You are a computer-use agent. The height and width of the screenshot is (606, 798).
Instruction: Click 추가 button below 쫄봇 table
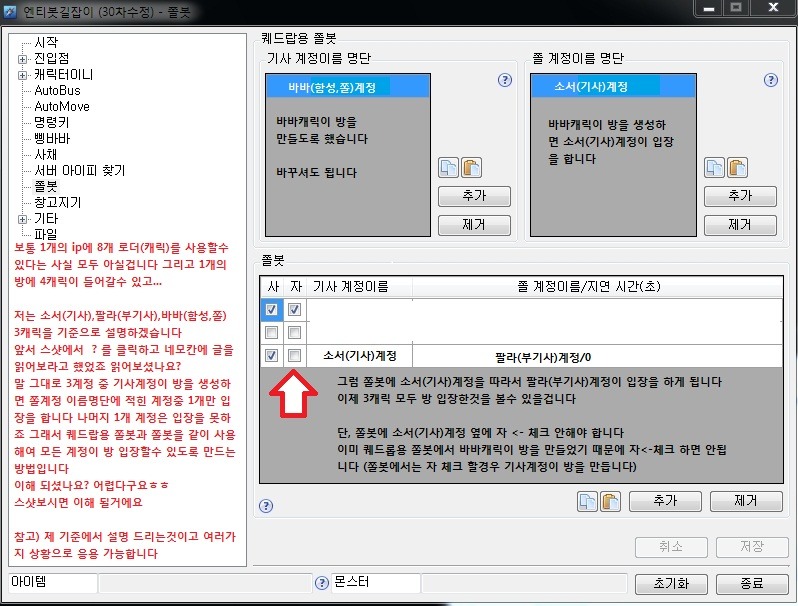(x=665, y=501)
